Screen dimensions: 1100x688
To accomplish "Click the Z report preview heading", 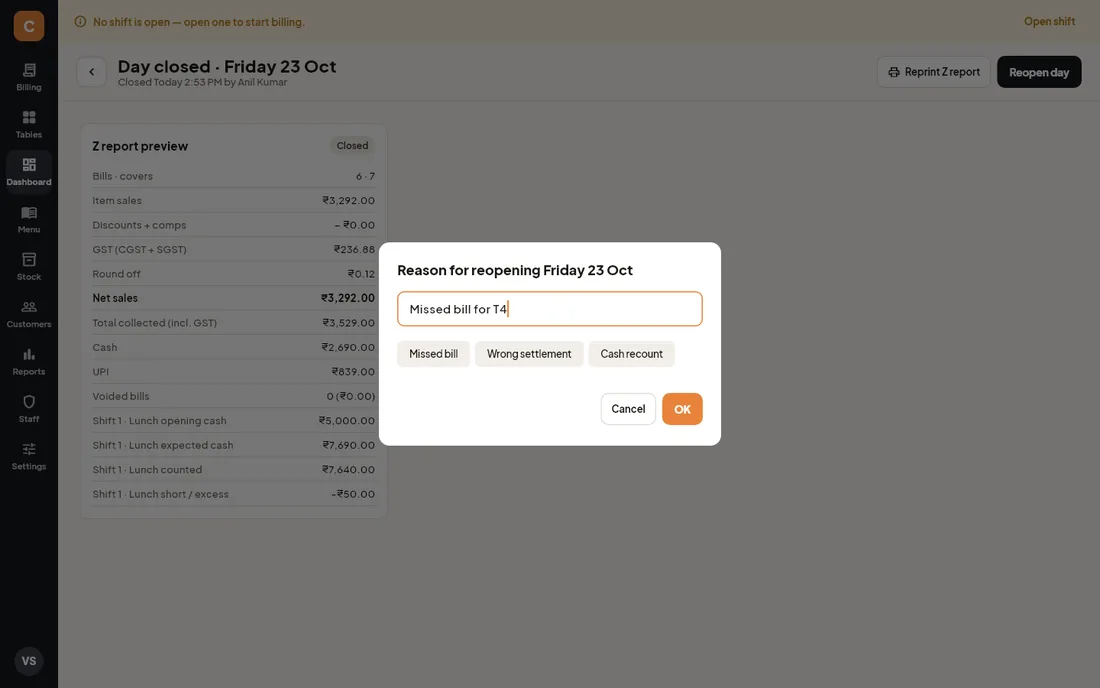I will (x=140, y=146).
